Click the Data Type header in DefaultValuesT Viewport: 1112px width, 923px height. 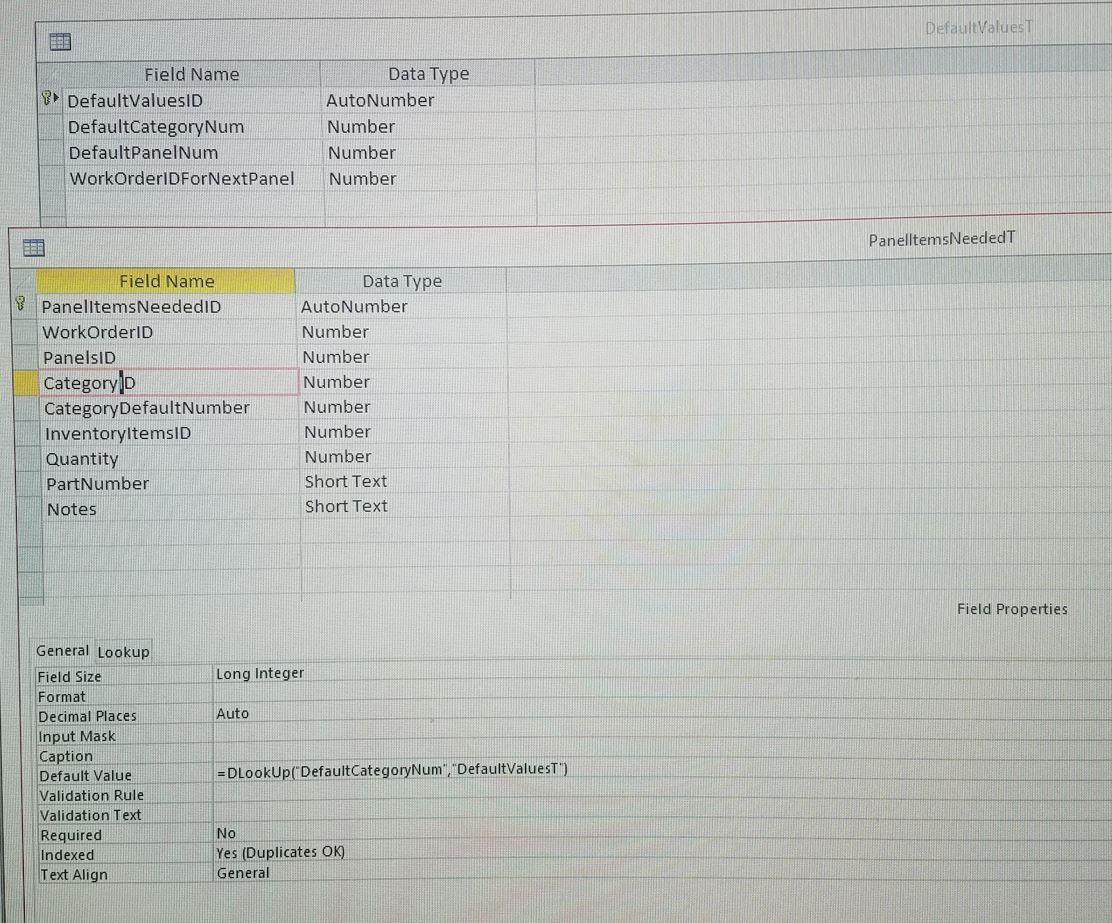point(428,74)
